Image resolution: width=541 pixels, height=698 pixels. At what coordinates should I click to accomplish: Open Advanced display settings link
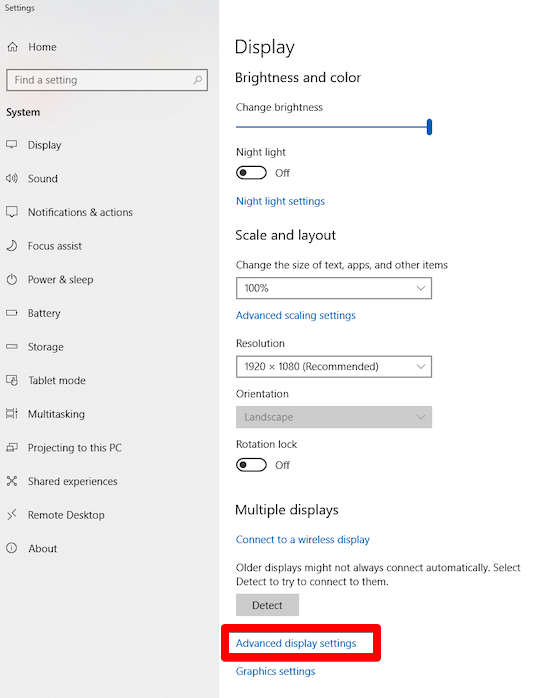(296, 643)
